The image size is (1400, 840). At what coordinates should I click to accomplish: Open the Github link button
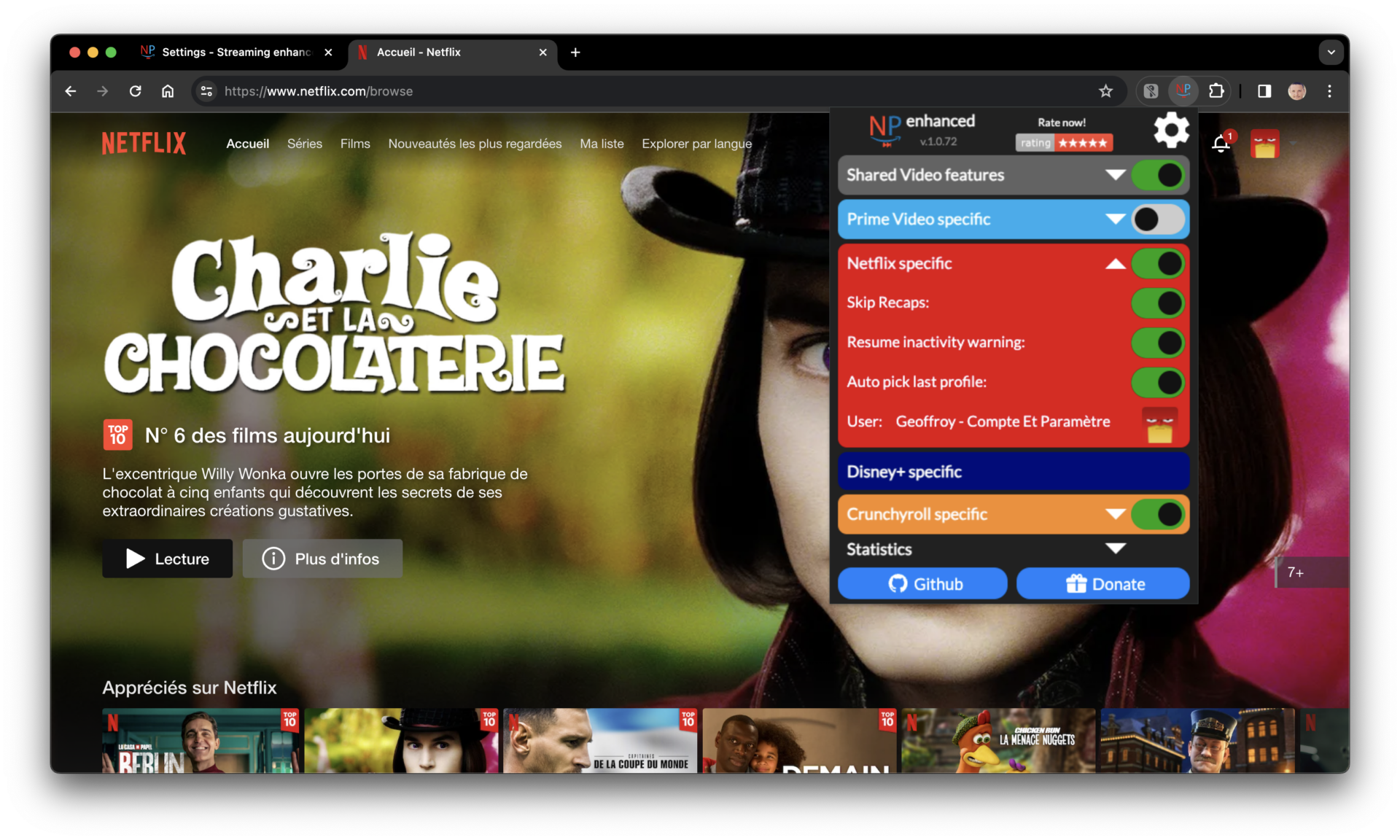922,584
